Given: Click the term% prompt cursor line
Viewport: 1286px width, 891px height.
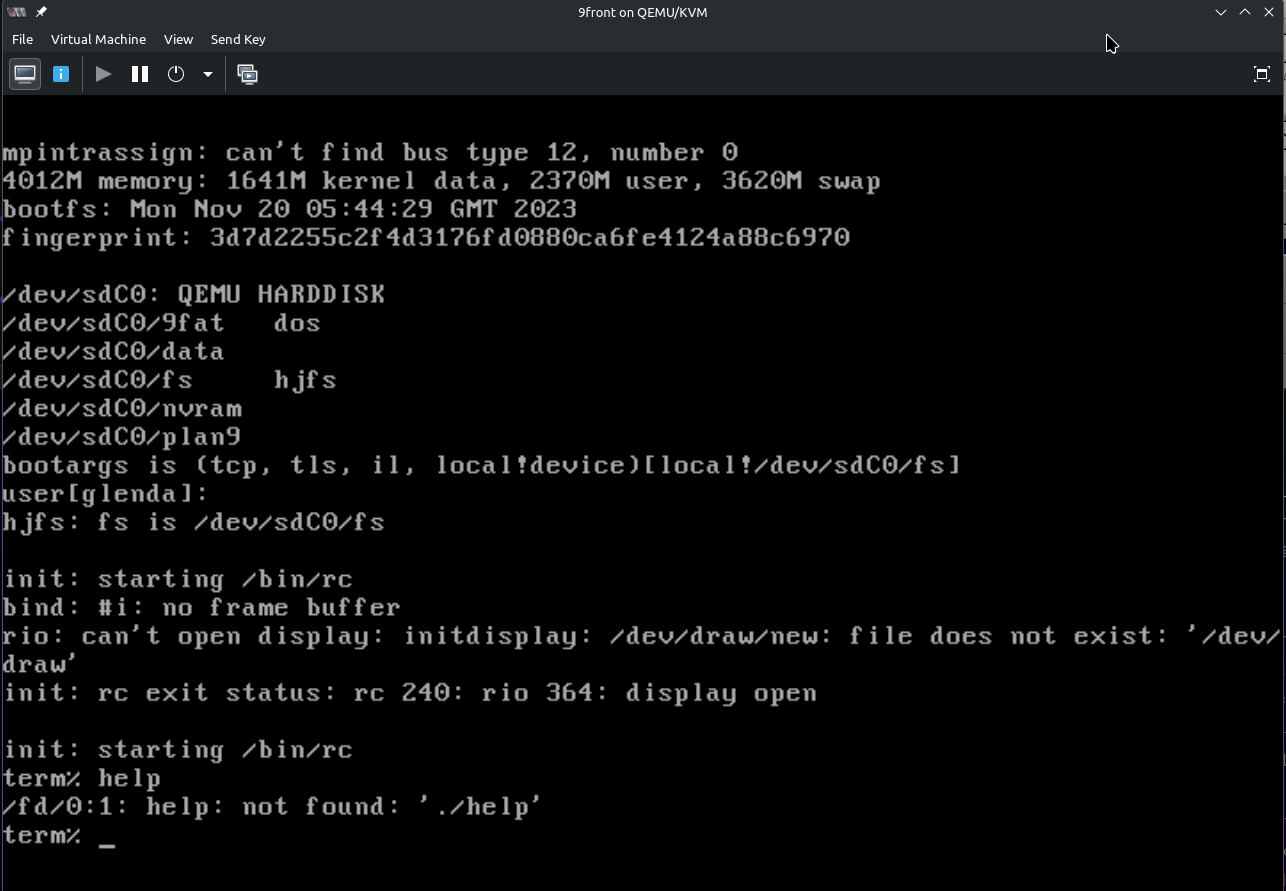Looking at the screenshot, I should pyautogui.click(x=60, y=835).
